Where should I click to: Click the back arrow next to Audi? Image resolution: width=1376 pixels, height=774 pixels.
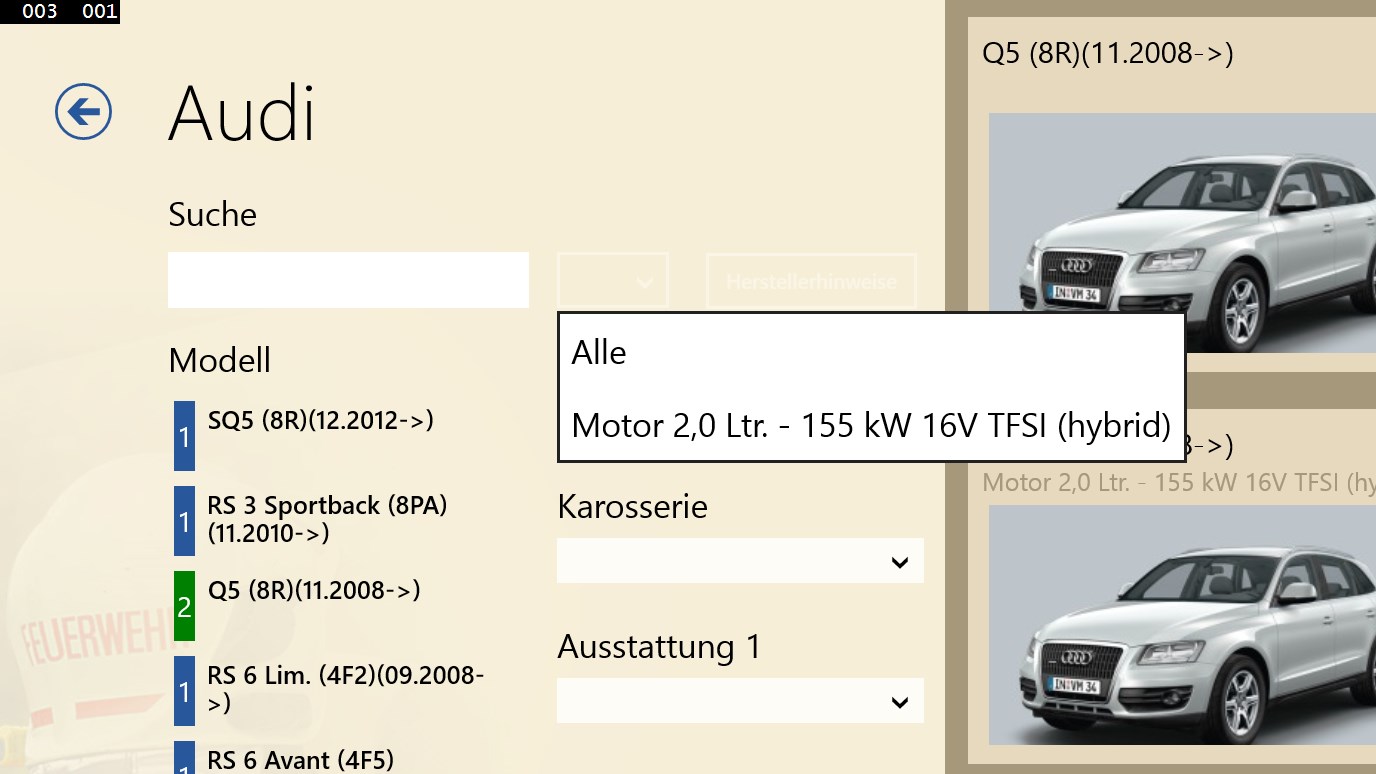point(83,111)
